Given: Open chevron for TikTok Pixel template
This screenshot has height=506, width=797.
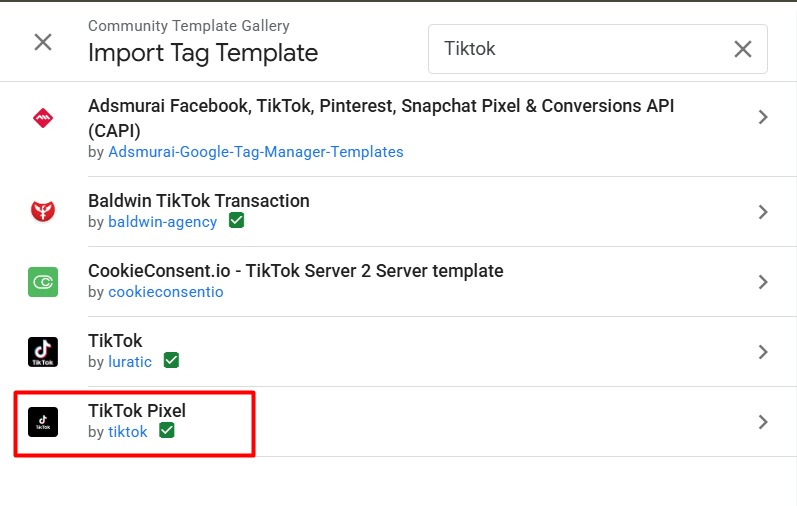Looking at the screenshot, I should [x=763, y=422].
